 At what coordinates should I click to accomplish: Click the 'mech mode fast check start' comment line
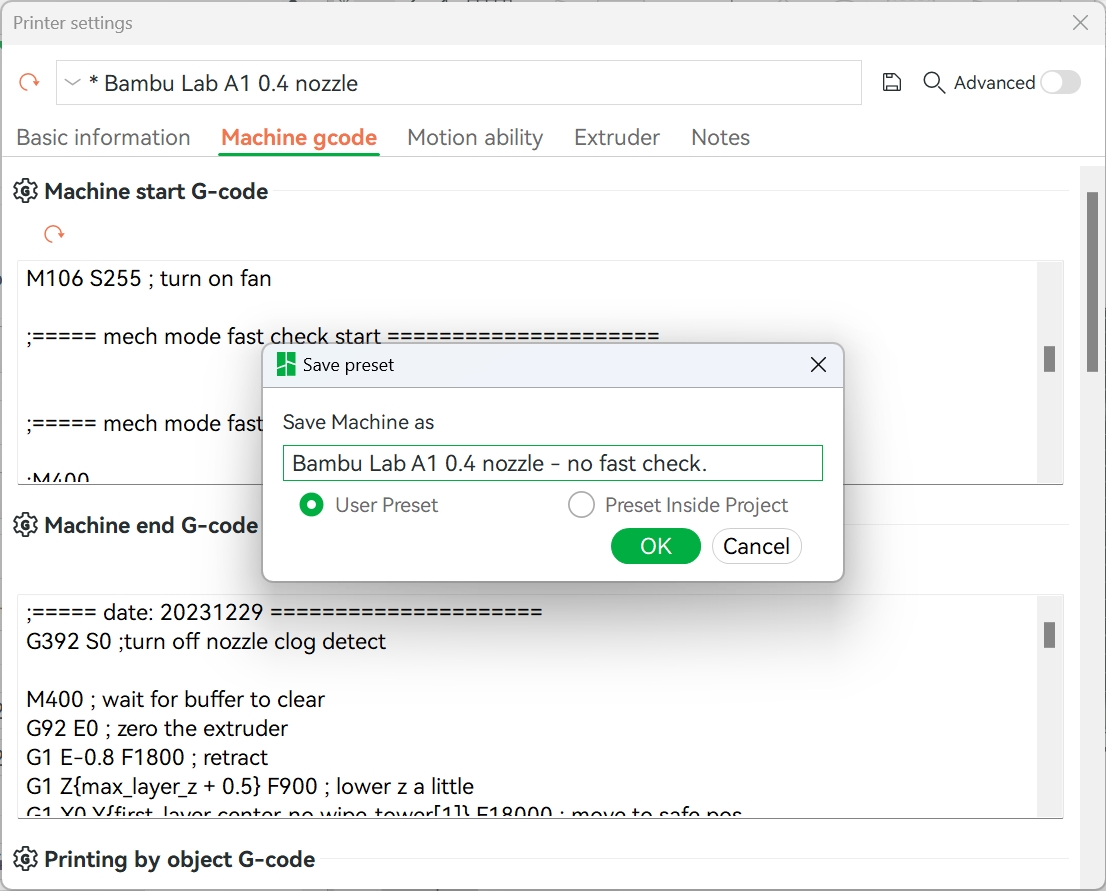click(343, 337)
